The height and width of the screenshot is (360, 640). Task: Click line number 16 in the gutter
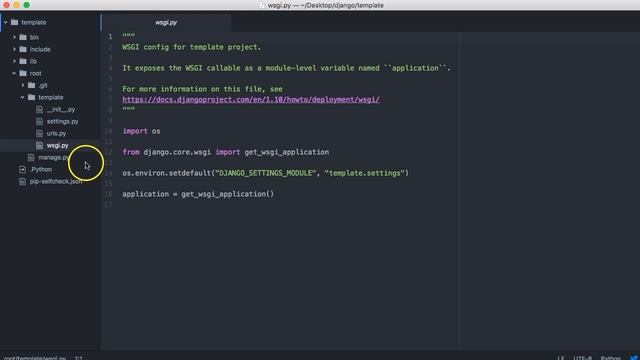coord(108,194)
